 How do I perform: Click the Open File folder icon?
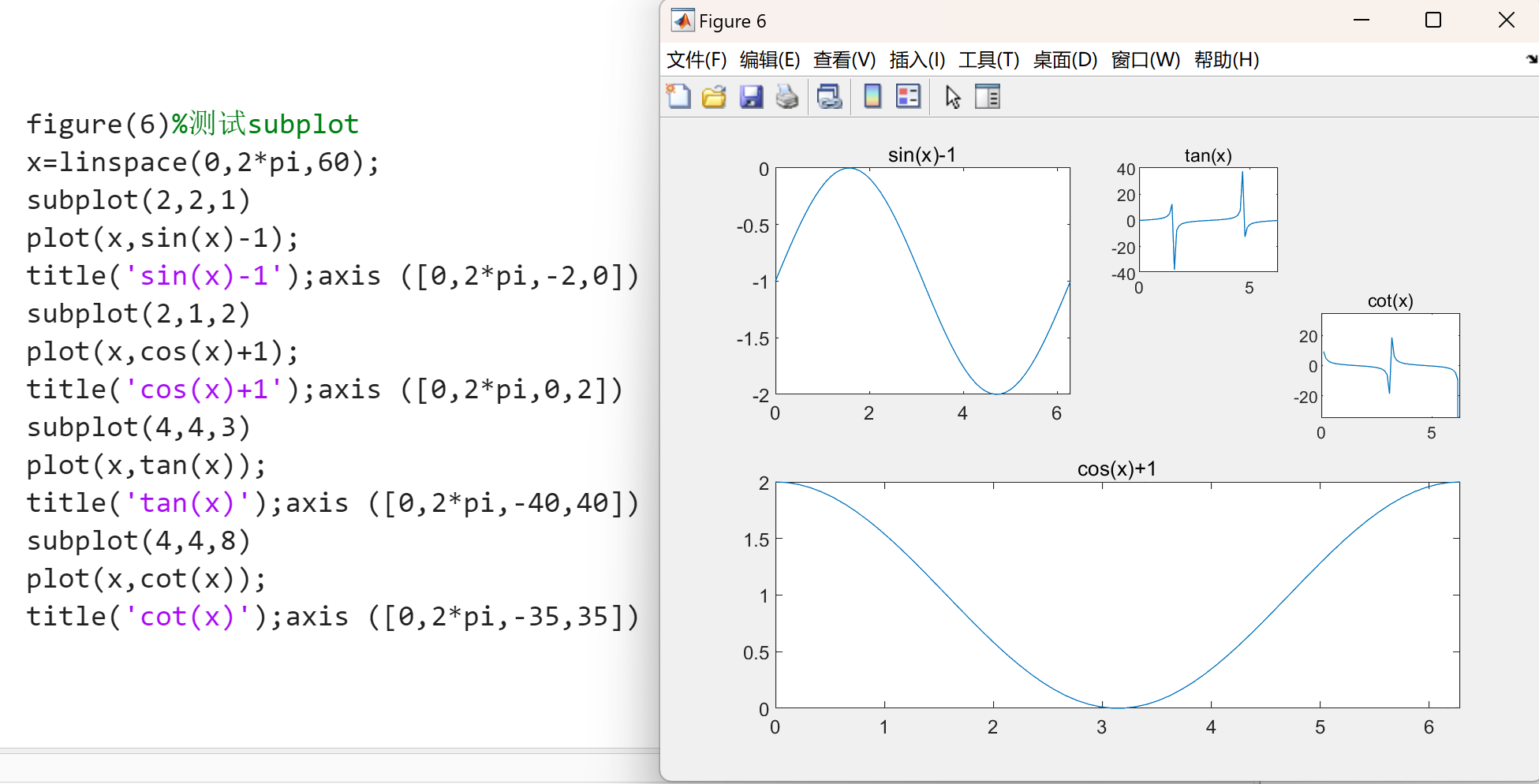(x=714, y=96)
